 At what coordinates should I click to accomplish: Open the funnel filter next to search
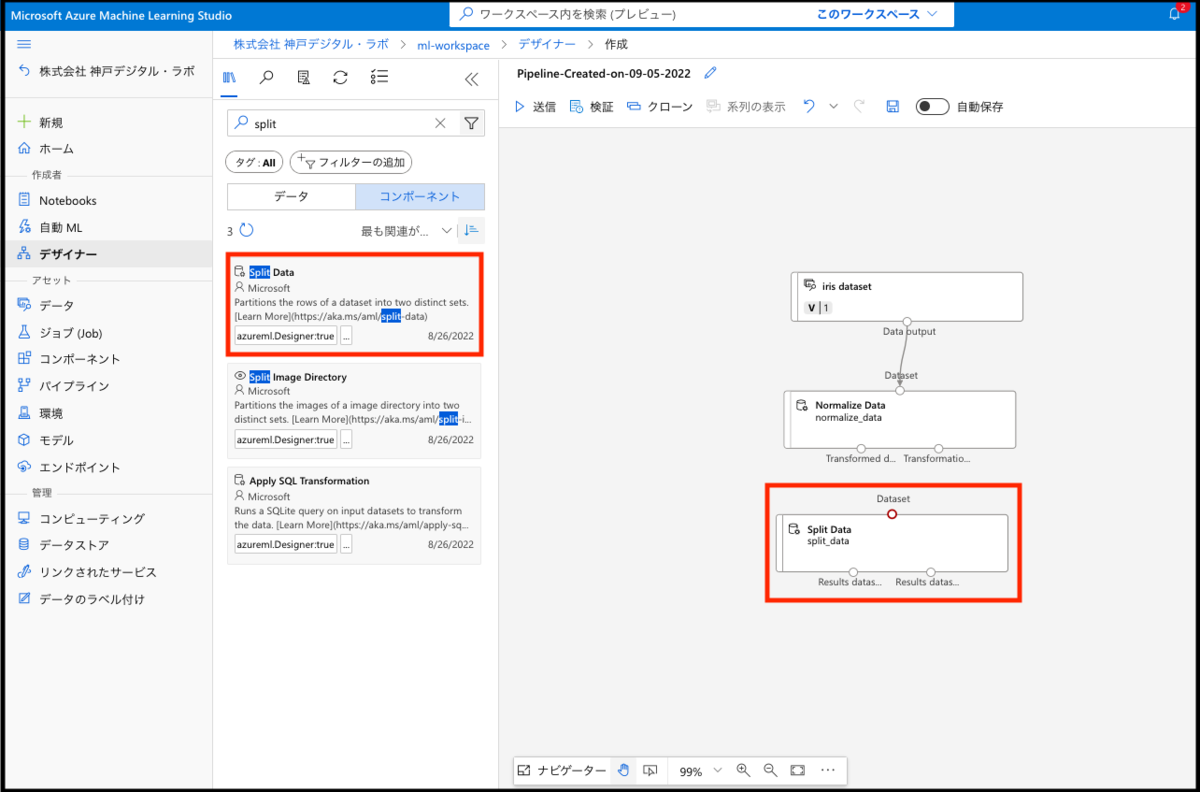[471, 124]
